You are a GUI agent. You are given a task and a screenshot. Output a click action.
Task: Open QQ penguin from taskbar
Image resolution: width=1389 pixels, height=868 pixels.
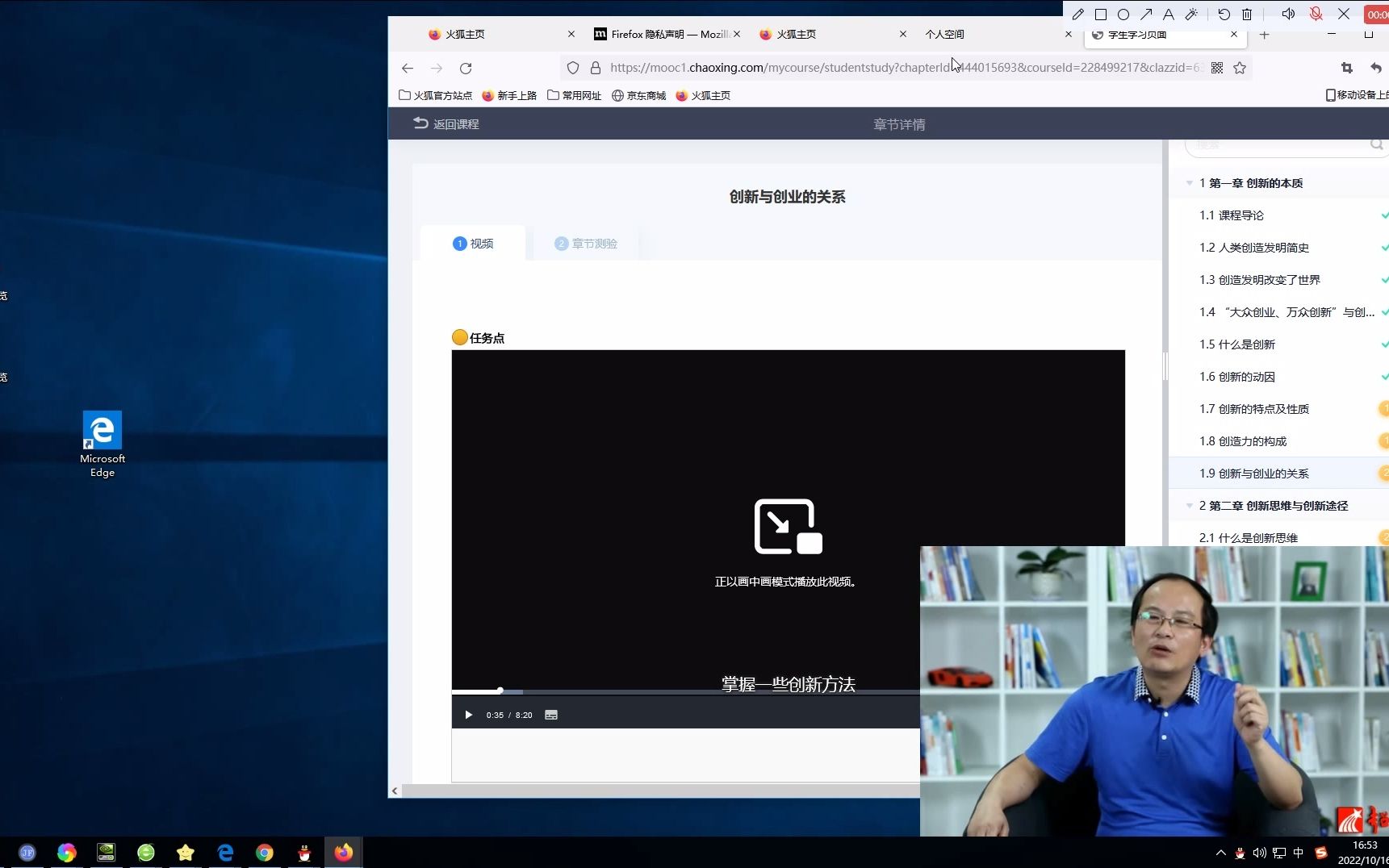pyautogui.click(x=304, y=853)
